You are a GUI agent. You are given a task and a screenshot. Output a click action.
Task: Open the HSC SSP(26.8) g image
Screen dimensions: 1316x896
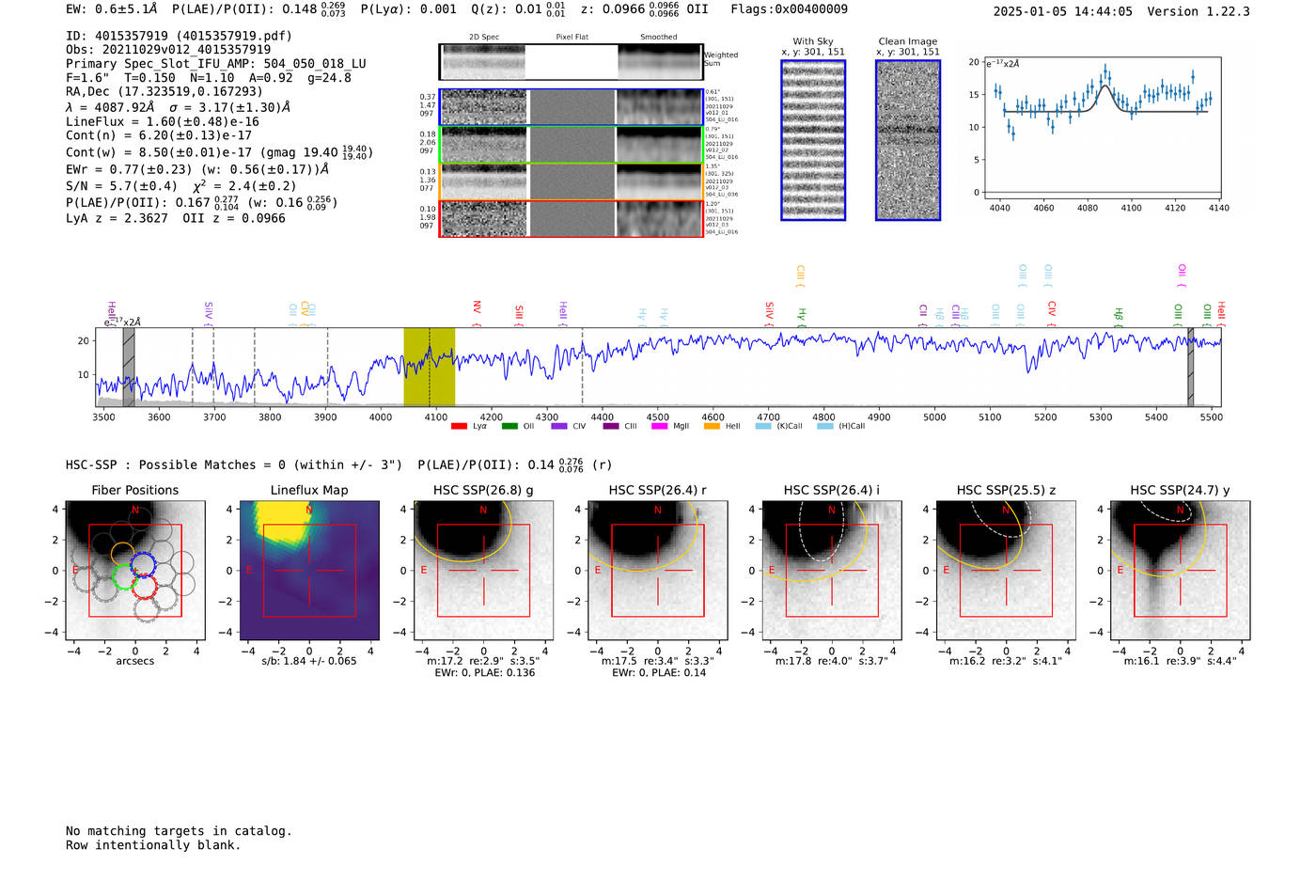(x=483, y=570)
